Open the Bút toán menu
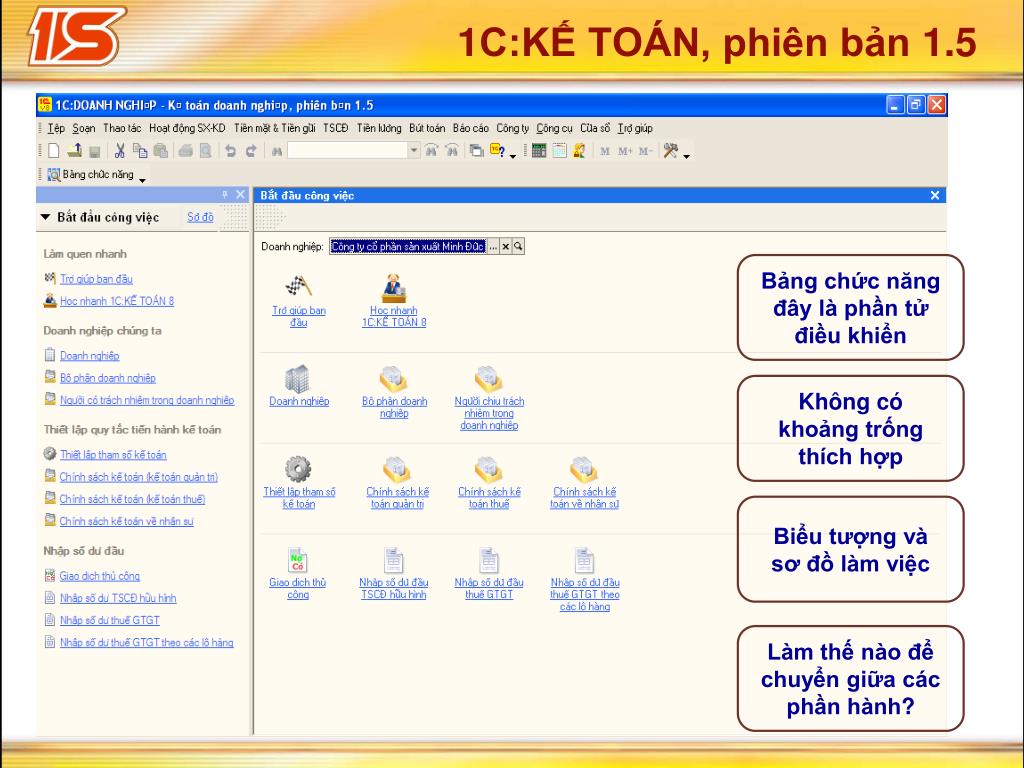The height and width of the screenshot is (768, 1024). pyautogui.click(x=426, y=128)
